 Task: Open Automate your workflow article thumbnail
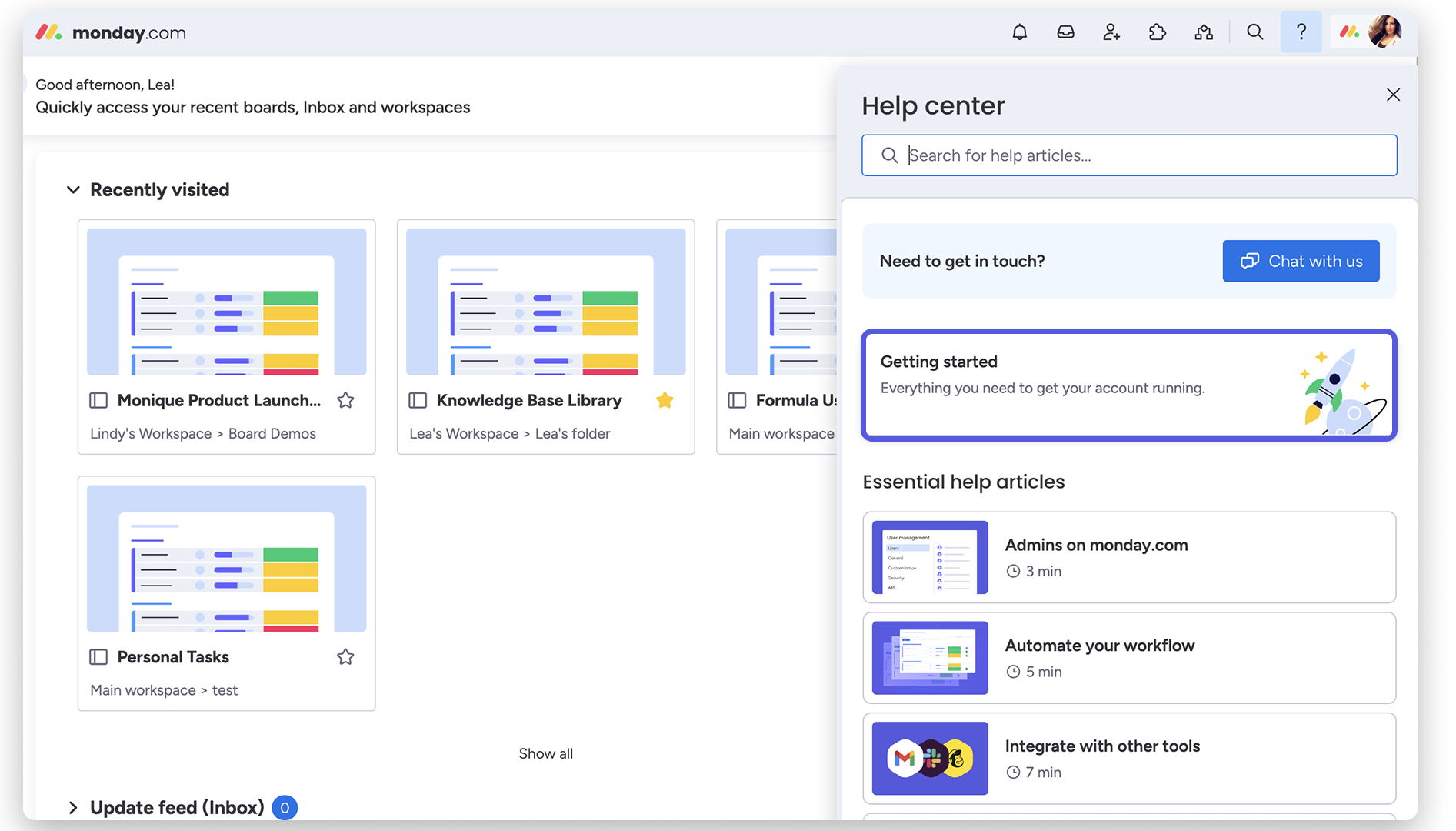click(x=930, y=658)
